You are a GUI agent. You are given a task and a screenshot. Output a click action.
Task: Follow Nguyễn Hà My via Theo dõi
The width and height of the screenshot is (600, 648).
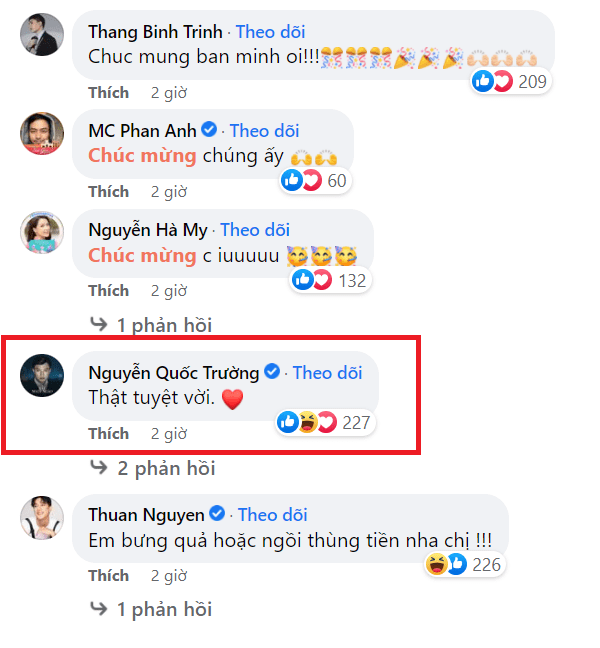coord(255,230)
